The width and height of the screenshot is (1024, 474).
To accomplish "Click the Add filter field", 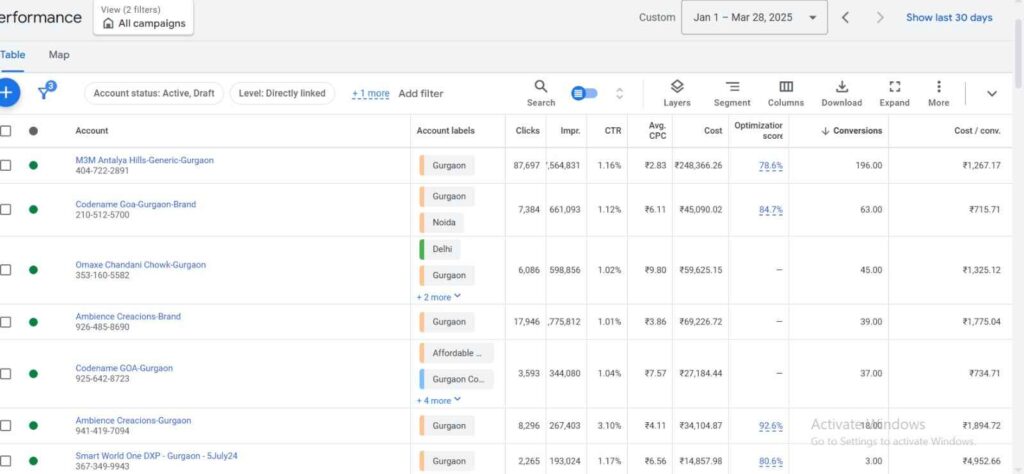I will coord(421,93).
